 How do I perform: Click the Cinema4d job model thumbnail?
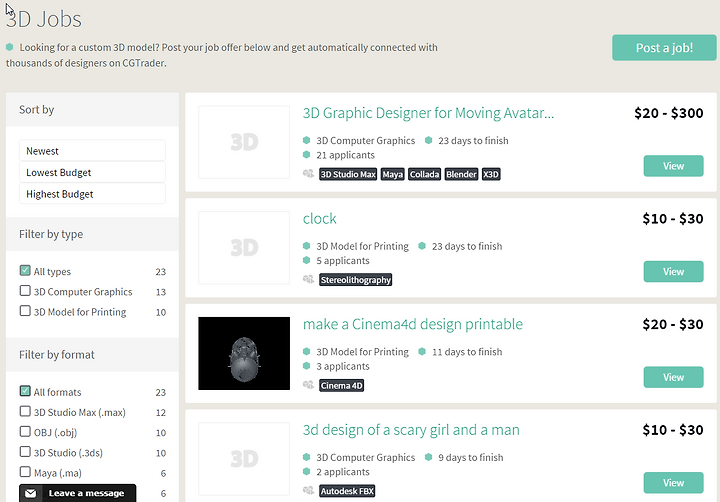[244, 353]
